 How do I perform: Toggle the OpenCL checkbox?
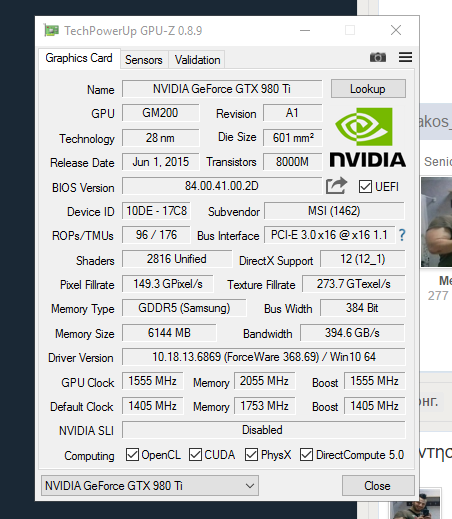pyautogui.click(x=132, y=455)
